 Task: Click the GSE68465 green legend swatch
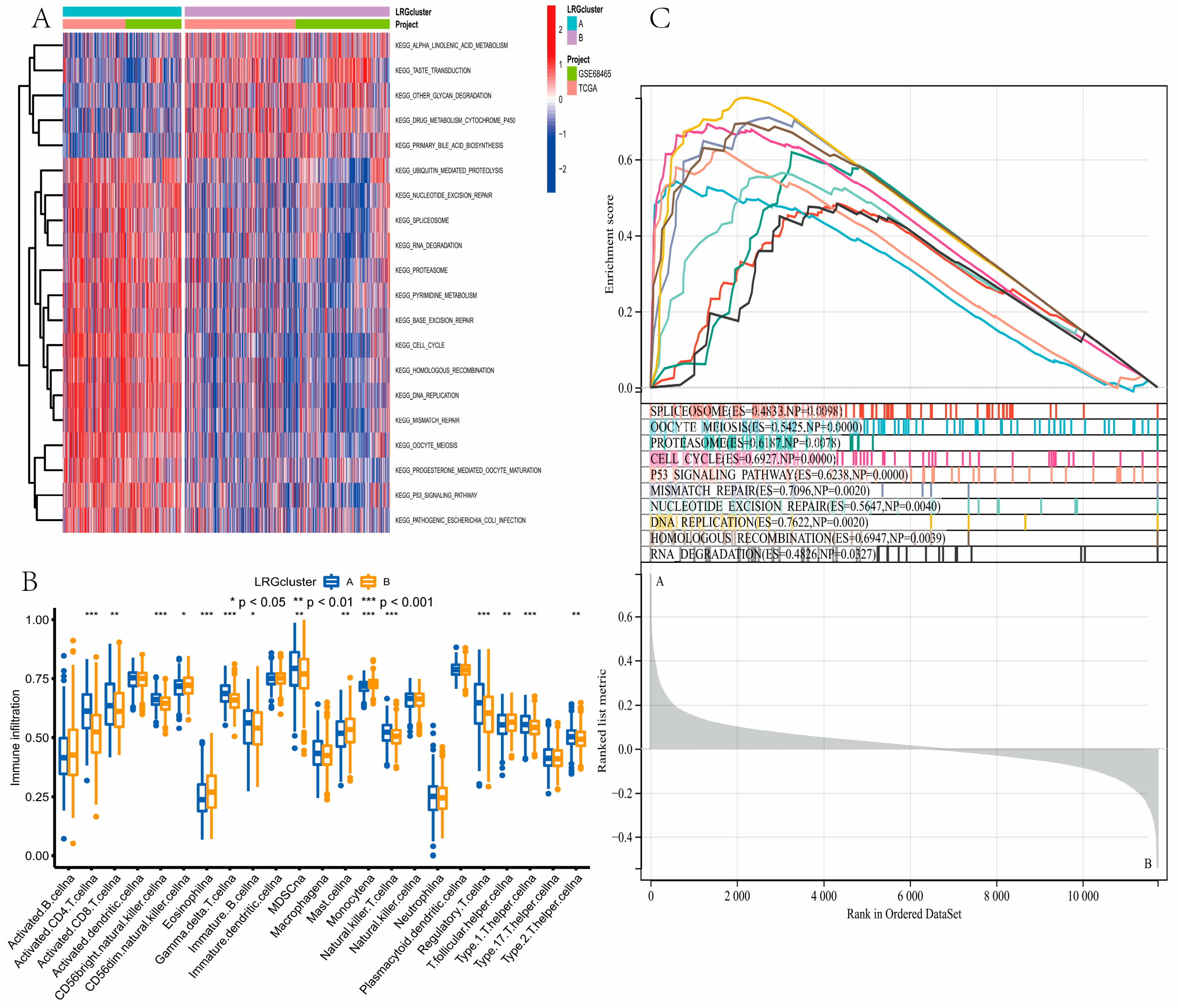572,73
